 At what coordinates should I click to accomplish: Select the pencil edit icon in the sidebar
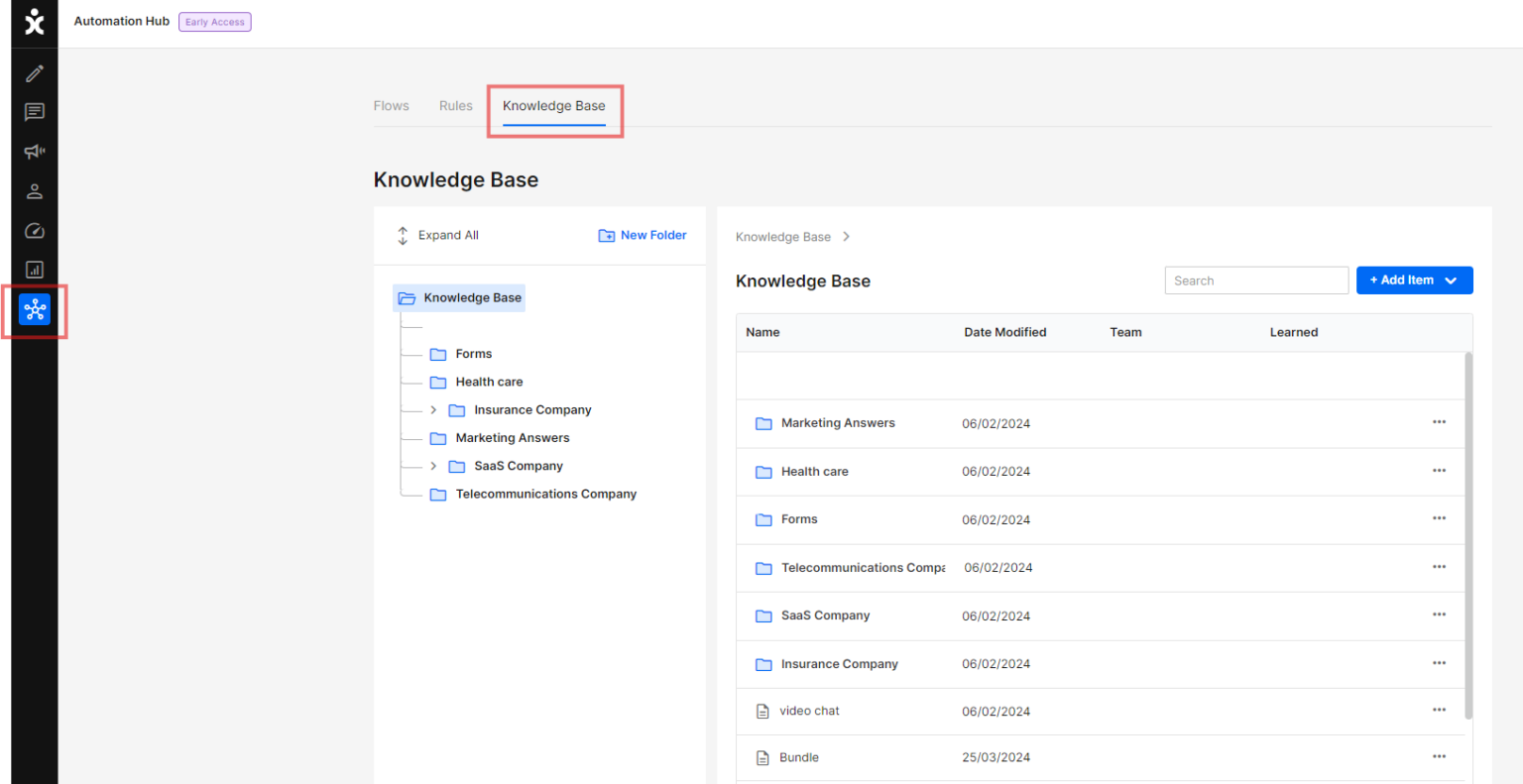34,72
